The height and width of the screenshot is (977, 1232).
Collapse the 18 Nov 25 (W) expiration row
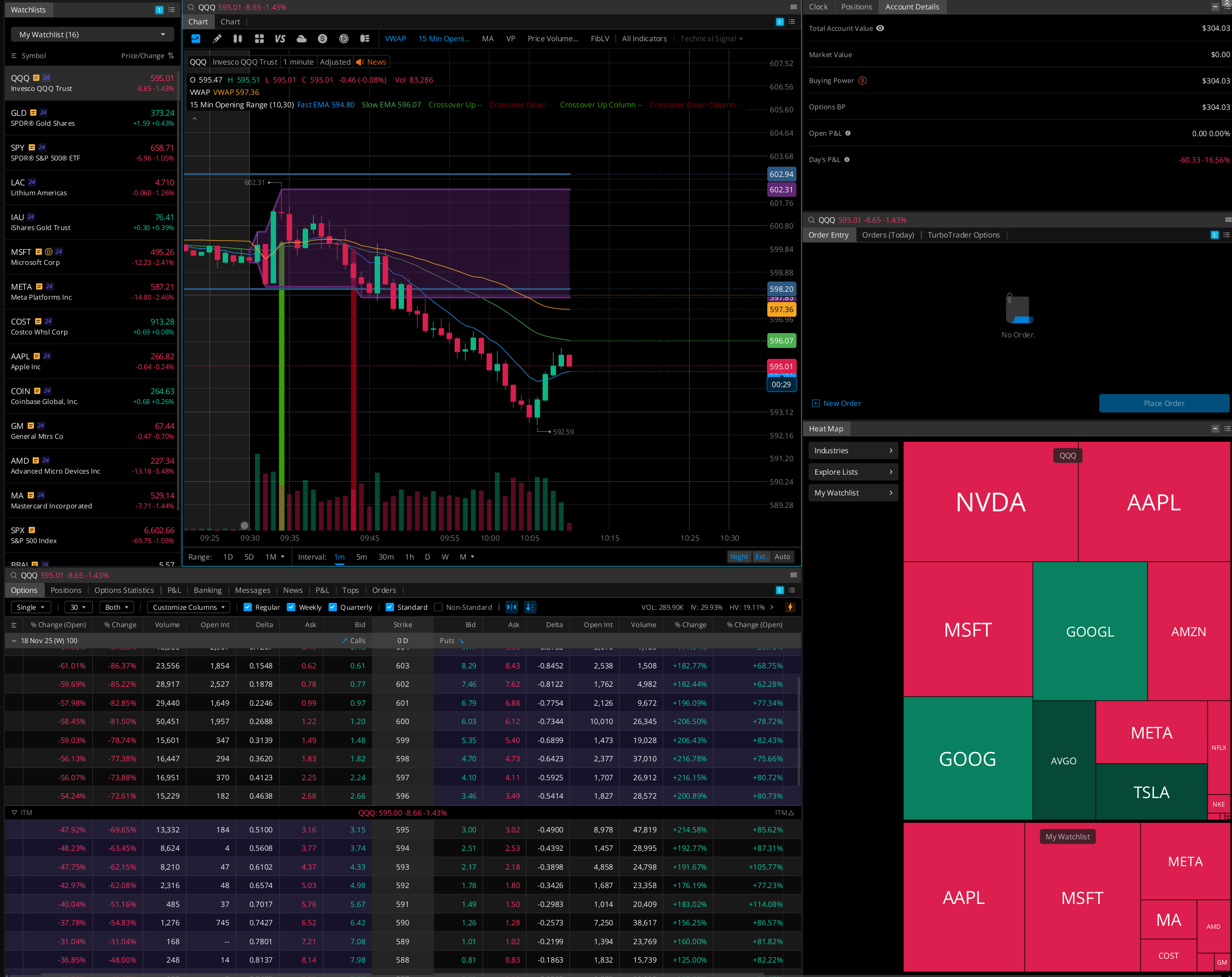click(14, 641)
